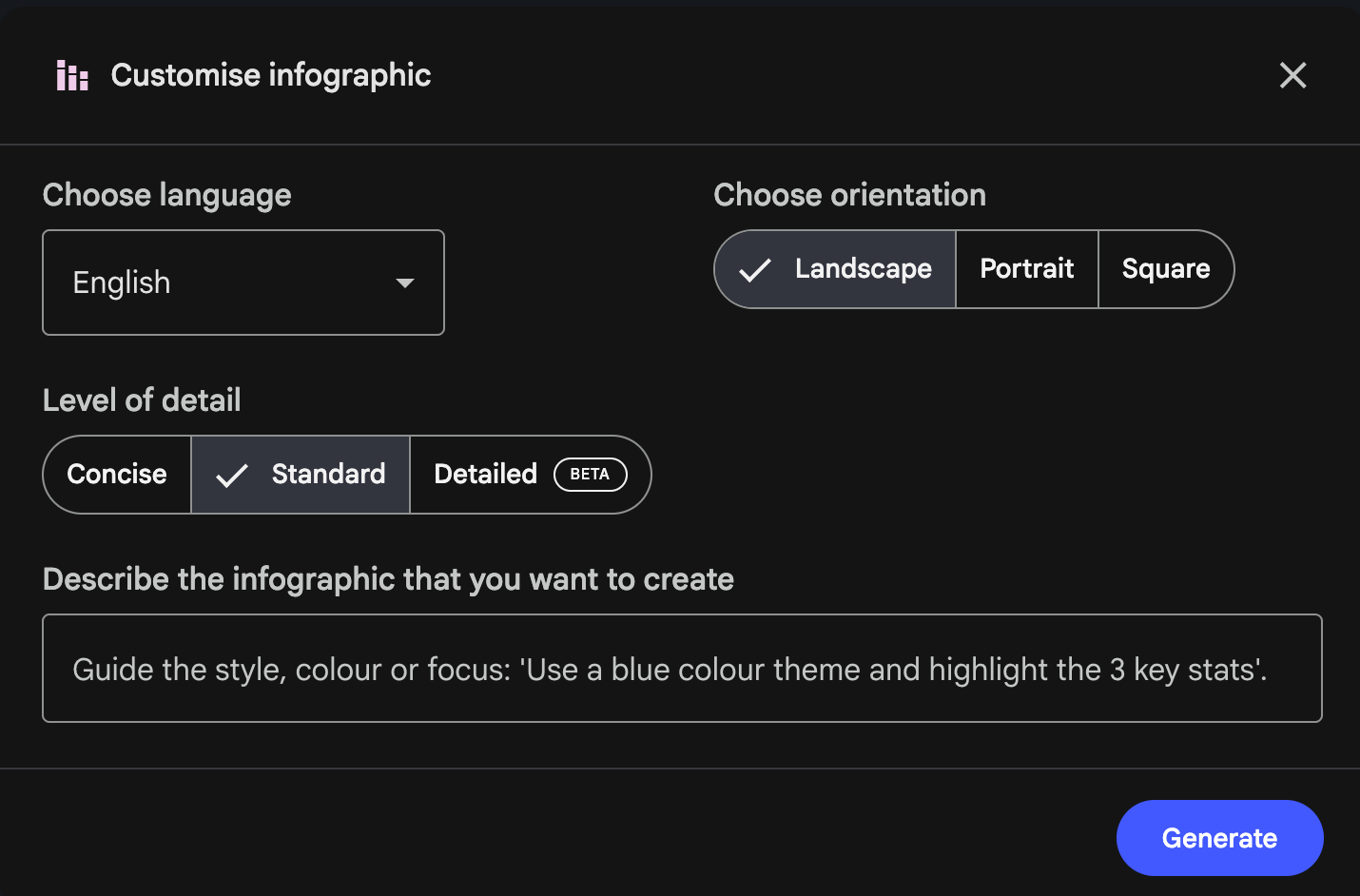Open language selector to change from English
The width and height of the screenshot is (1360, 896).
(x=243, y=282)
